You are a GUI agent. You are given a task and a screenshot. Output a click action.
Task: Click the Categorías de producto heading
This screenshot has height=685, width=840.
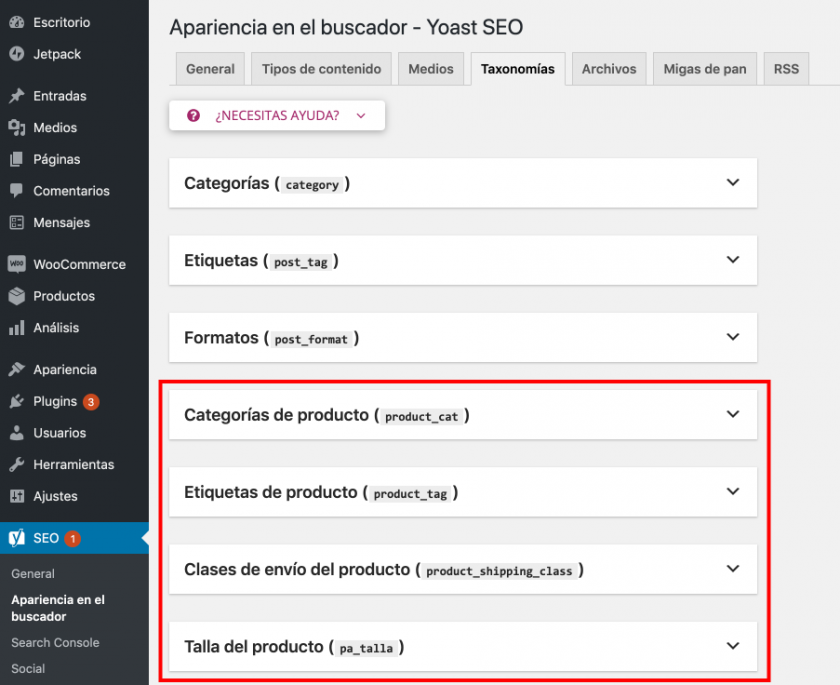click(276, 415)
